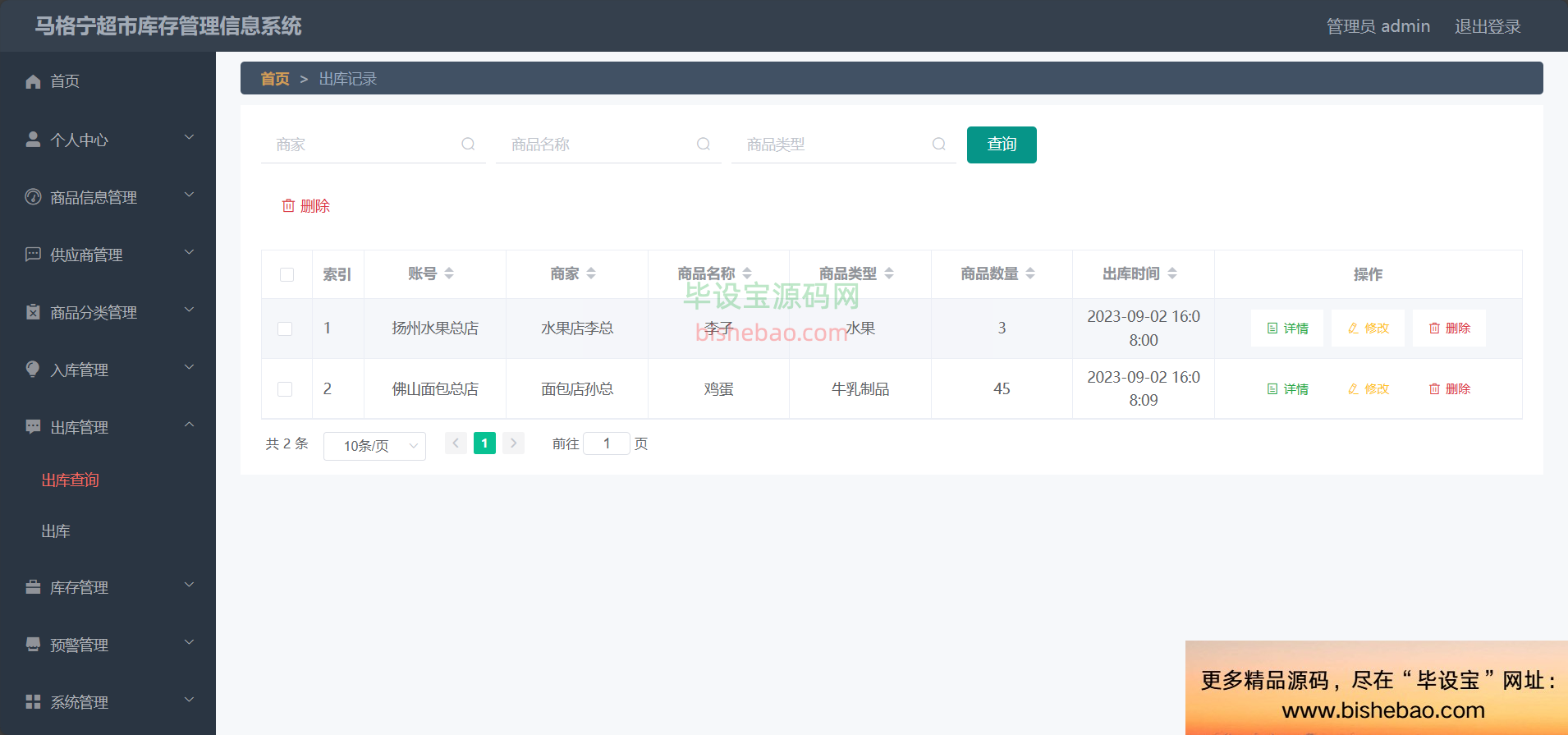The height and width of the screenshot is (735, 1568).
Task: Click search icon in 商品类型 field
Action: click(939, 144)
